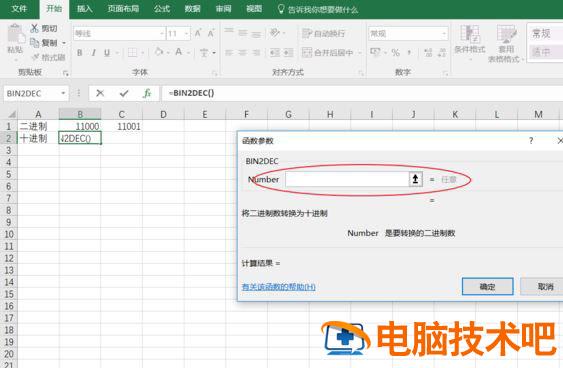
Task: Cancel formula entry with X
Action: (x=100, y=93)
